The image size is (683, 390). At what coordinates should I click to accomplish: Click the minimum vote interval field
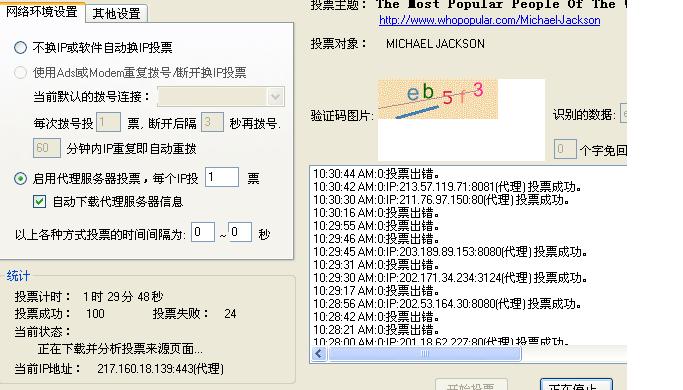click(203, 232)
